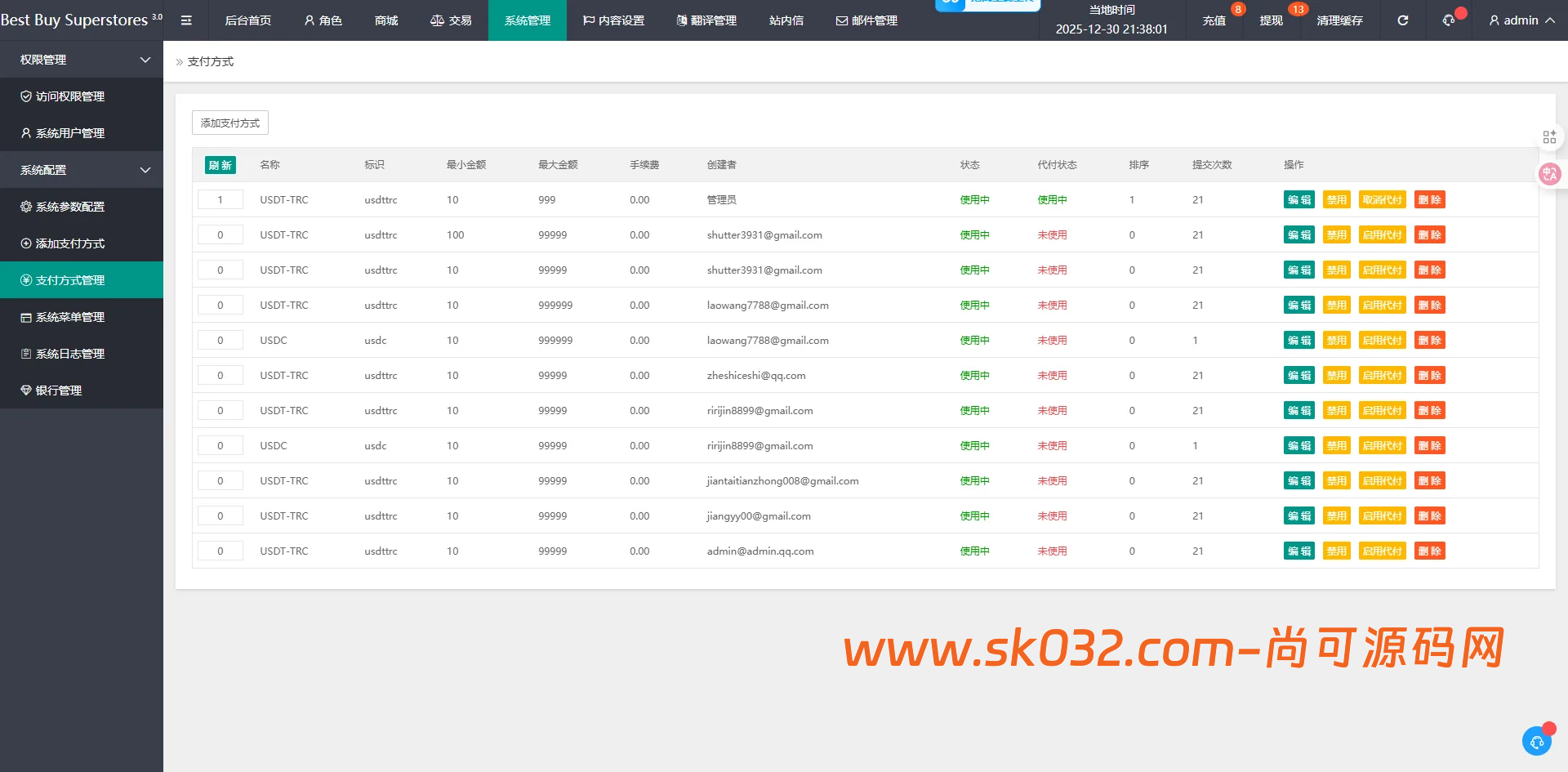Open the admin user dropdown
Screen dimensions: 1568x772
[x=1521, y=20]
